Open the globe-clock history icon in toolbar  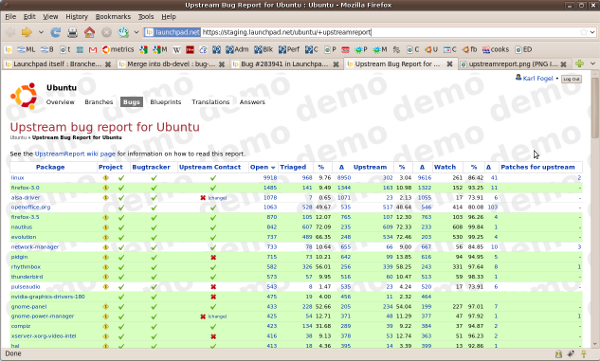(x=123, y=32)
